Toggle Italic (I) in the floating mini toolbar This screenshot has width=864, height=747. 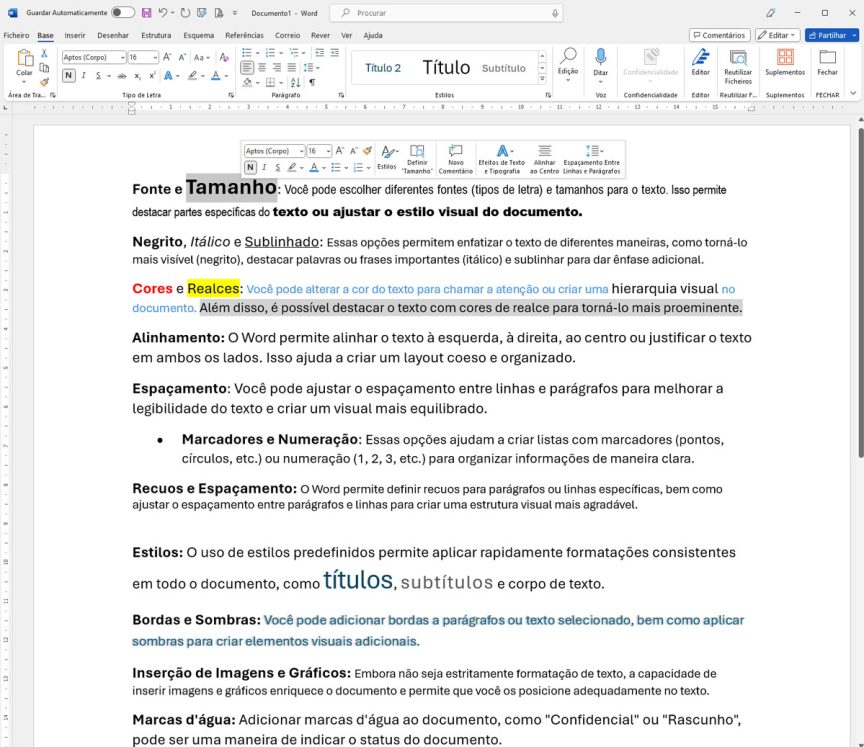click(264, 168)
